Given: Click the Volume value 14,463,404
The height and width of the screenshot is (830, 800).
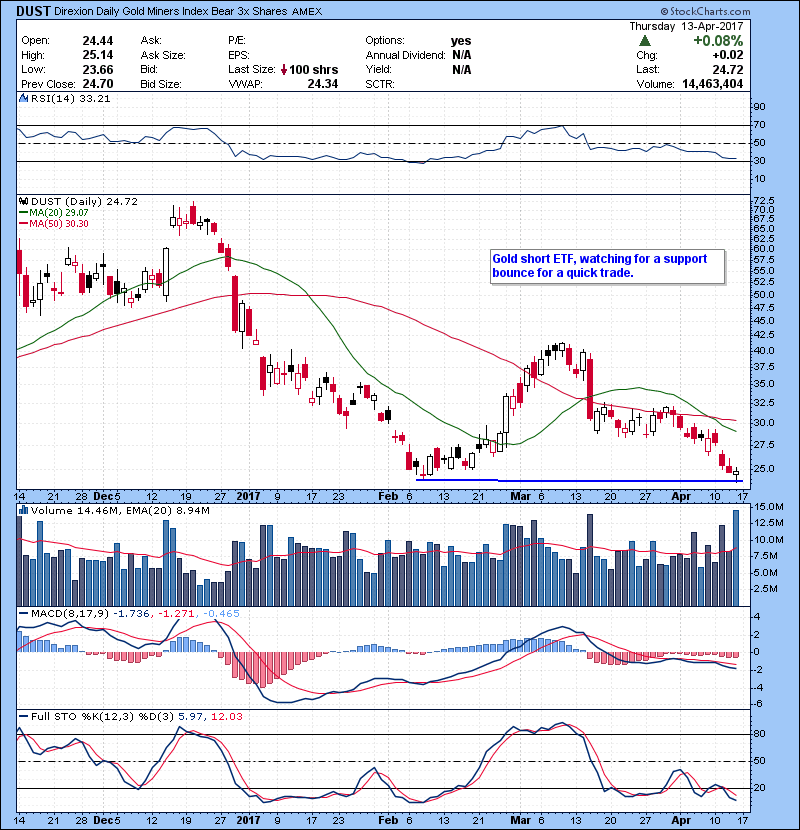Looking at the screenshot, I should 713,84.
